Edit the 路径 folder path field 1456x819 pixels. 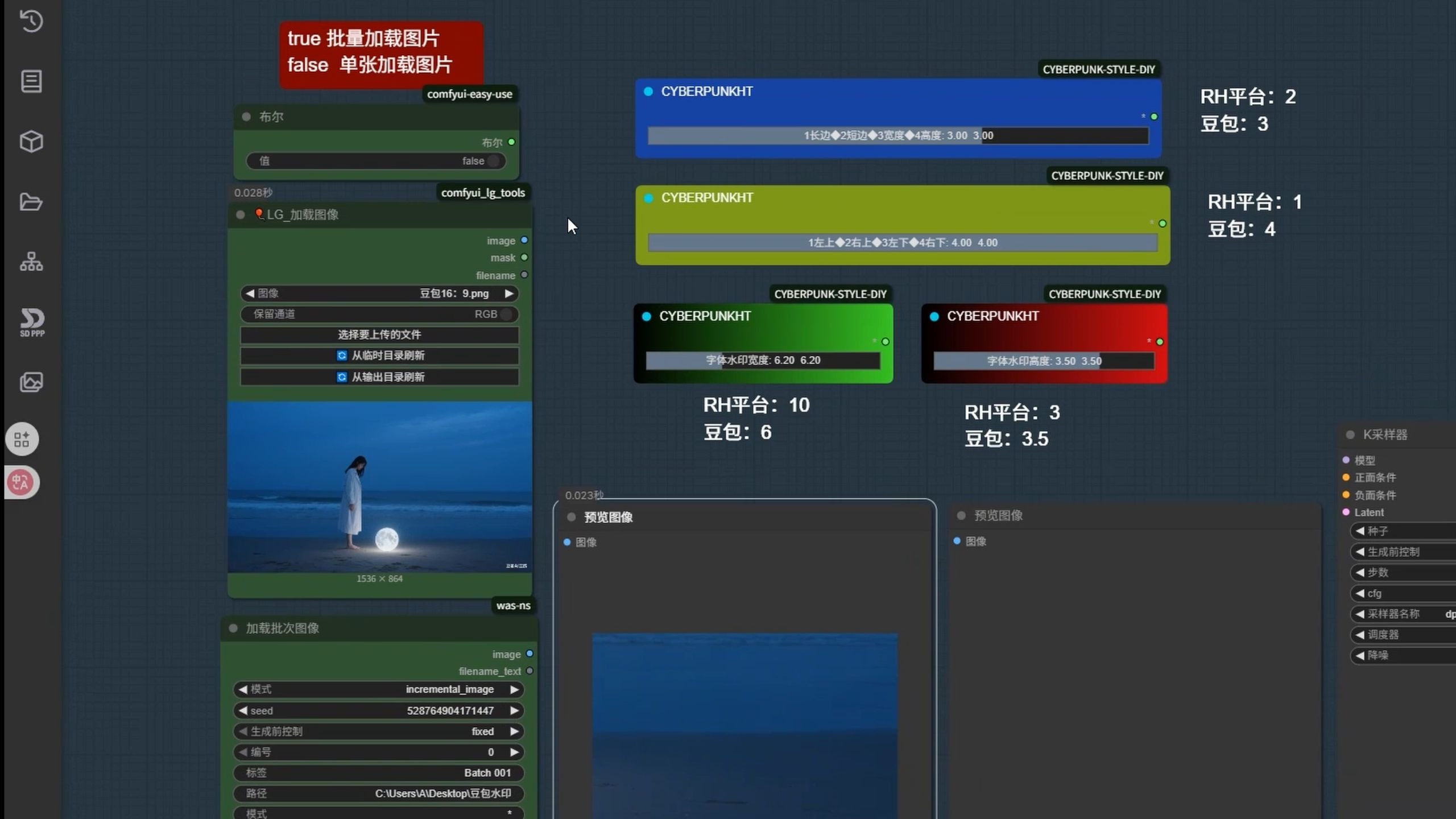[x=378, y=793]
